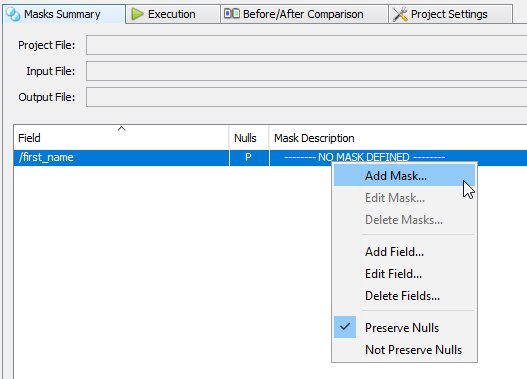
Task: Click the disabled Edit Mask... entry
Action: [404, 198]
